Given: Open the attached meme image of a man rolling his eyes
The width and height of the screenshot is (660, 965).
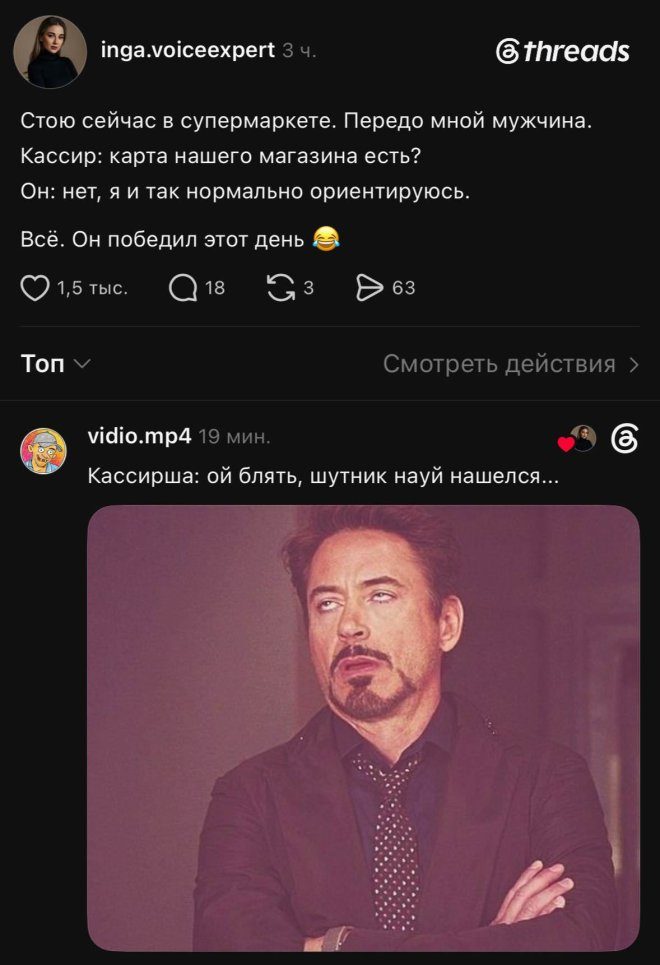Looking at the screenshot, I should (363, 728).
